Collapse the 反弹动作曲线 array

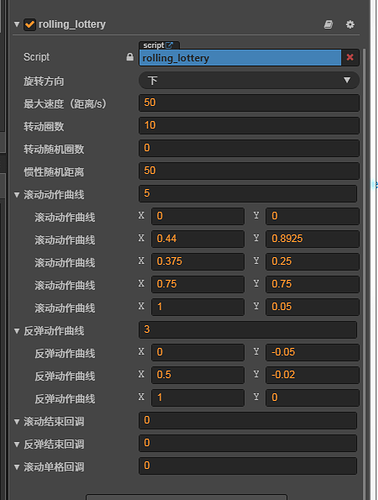click(17, 331)
